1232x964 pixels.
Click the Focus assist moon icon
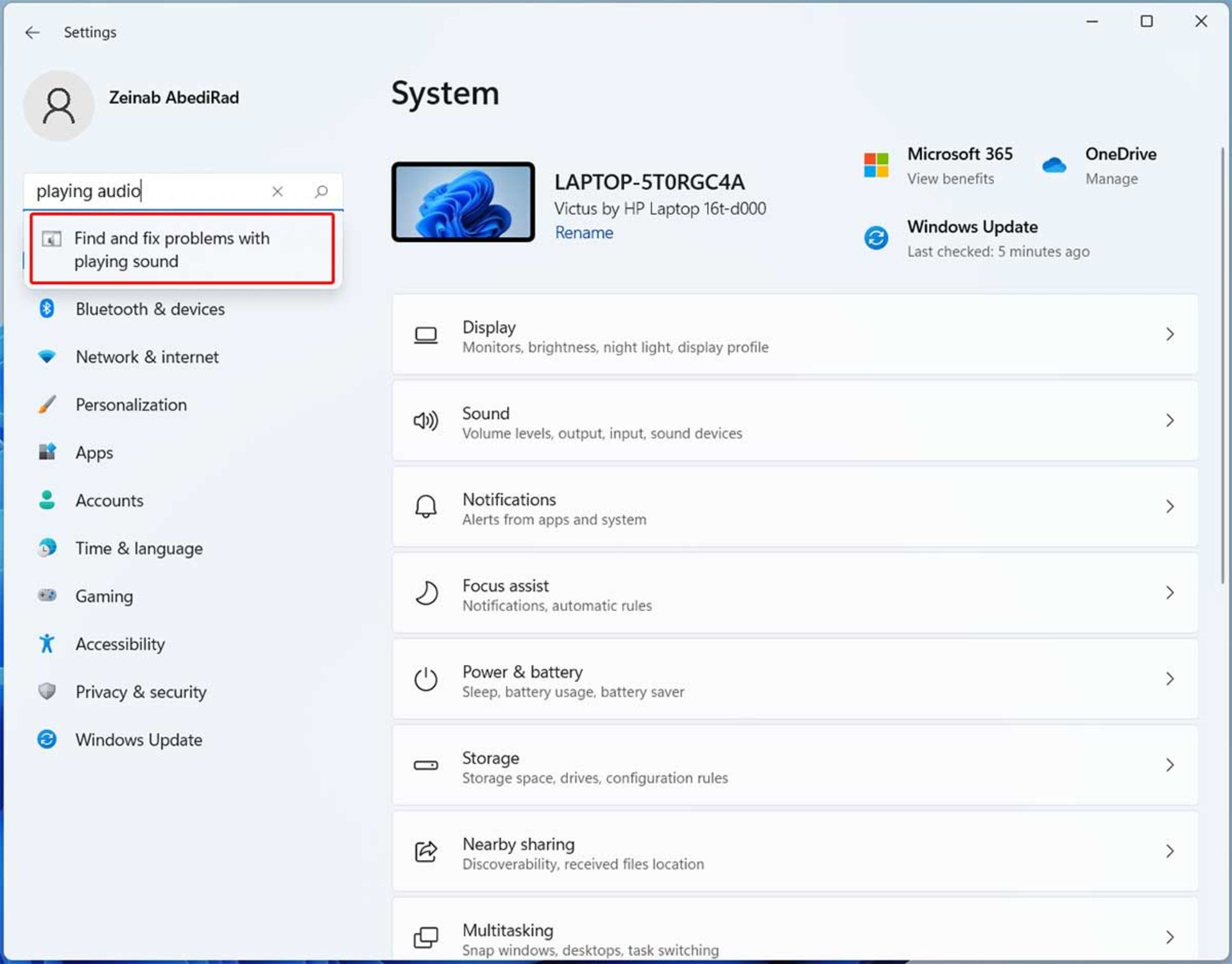click(x=425, y=594)
